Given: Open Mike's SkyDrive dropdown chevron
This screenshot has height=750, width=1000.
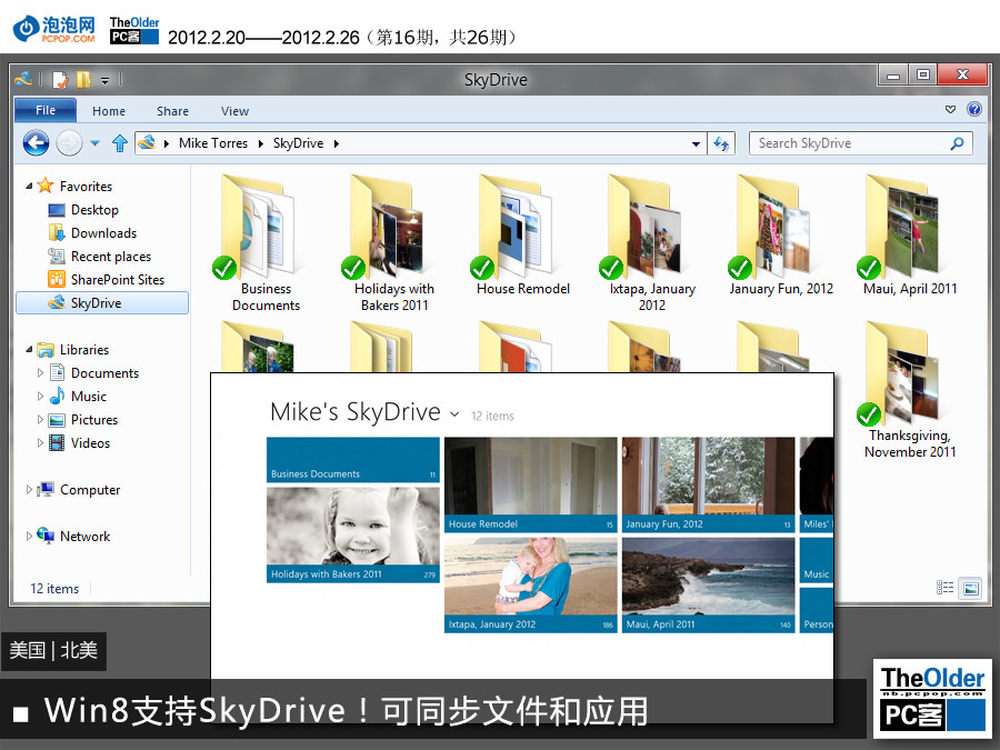Looking at the screenshot, I should (x=455, y=415).
